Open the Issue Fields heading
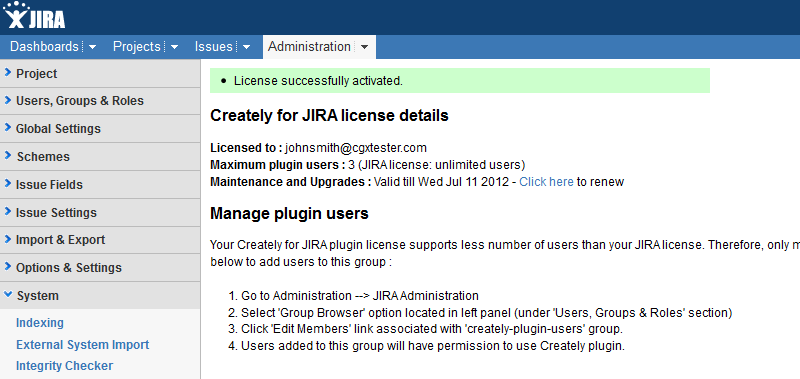Viewport: 800px width, 379px height. [49, 185]
